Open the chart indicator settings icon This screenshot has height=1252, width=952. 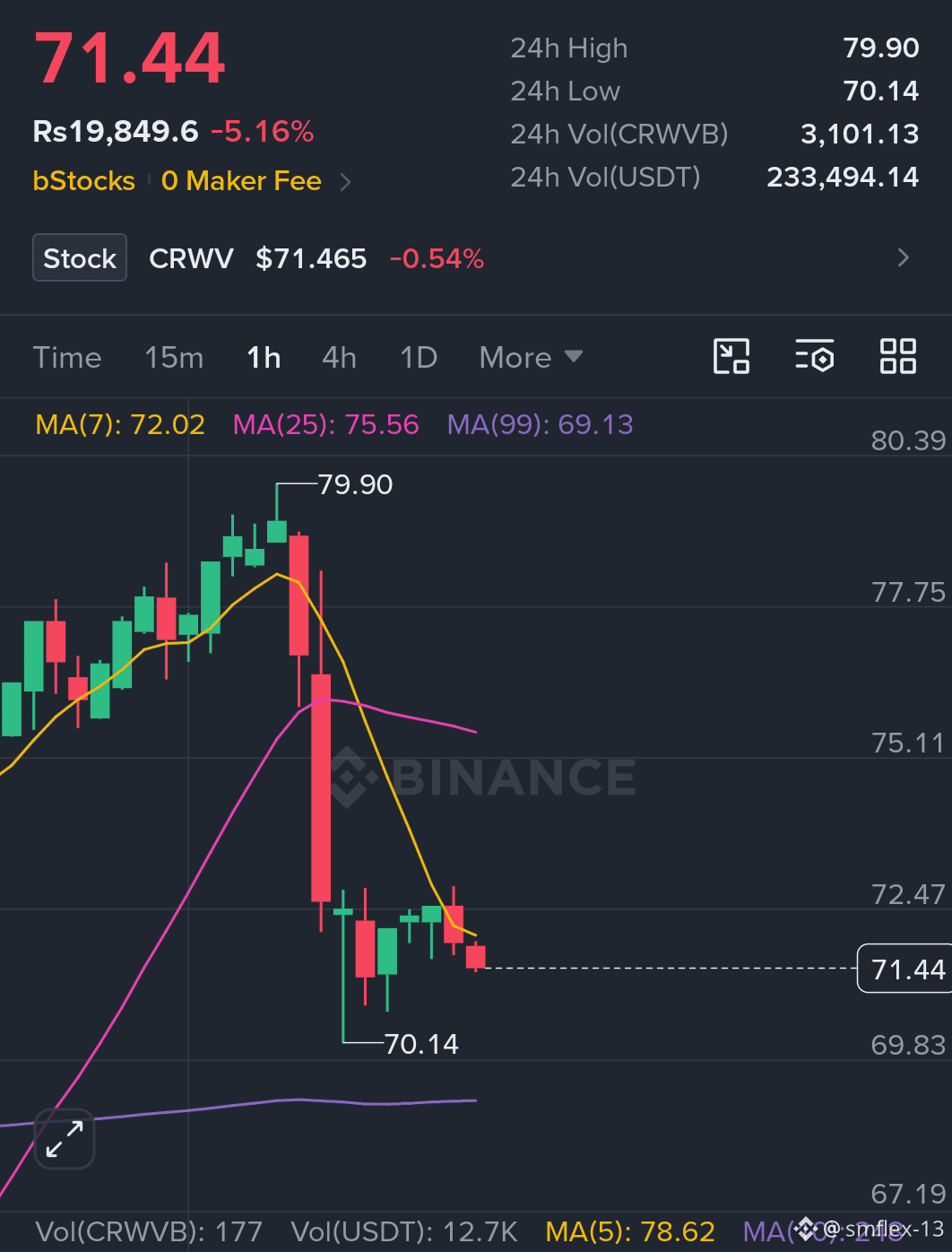click(x=814, y=357)
